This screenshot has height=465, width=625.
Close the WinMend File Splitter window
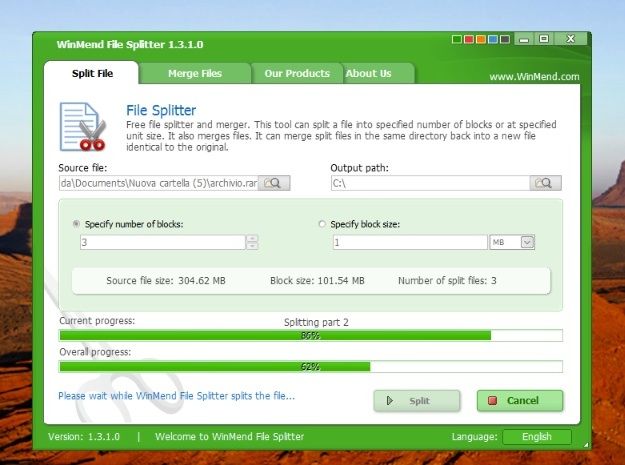click(571, 39)
